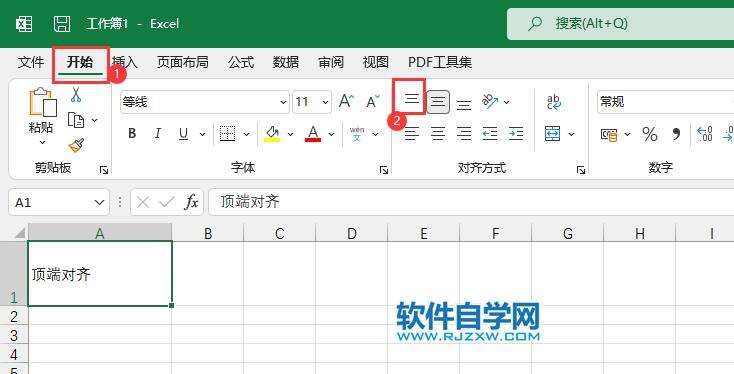The height and width of the screenshot is (374, 734).
Task: Click the Top Align icon
Action: click(411, 98)
